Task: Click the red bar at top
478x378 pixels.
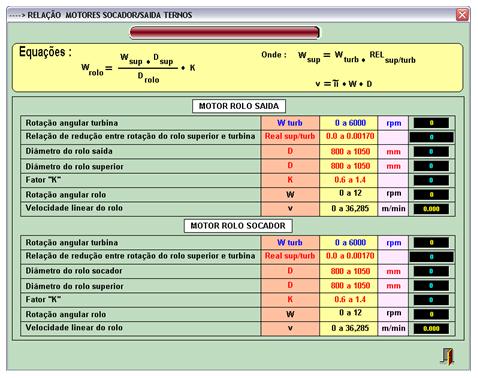Action: (224, 33)
